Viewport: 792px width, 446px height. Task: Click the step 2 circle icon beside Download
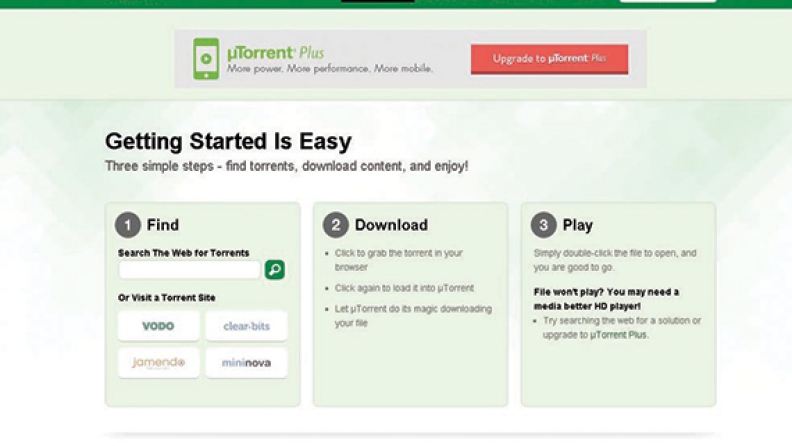click(336, 225)
